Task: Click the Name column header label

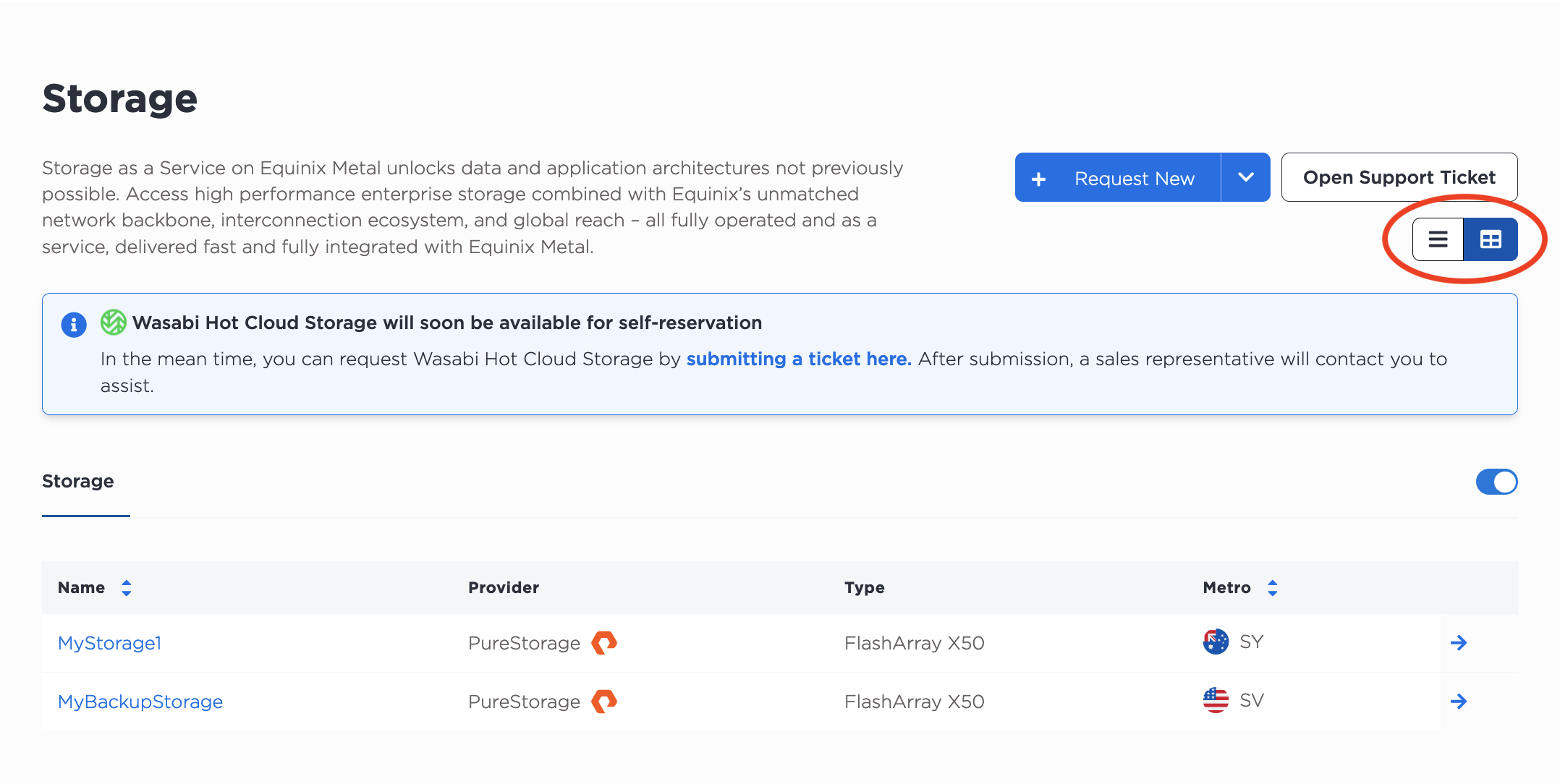Action: click(x=82, y=588)
